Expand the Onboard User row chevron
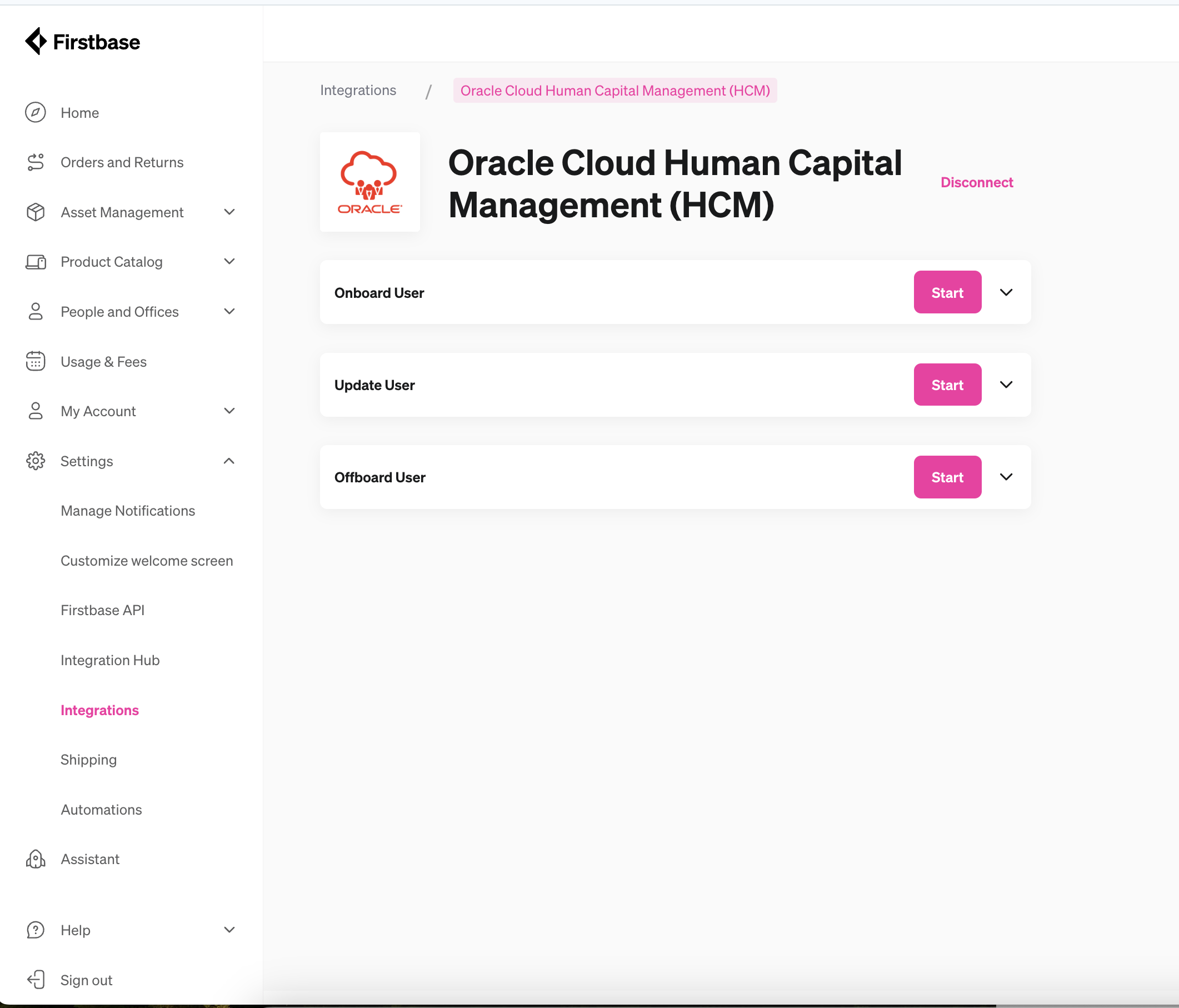 pyautogui.click(x=1006, y=292)
